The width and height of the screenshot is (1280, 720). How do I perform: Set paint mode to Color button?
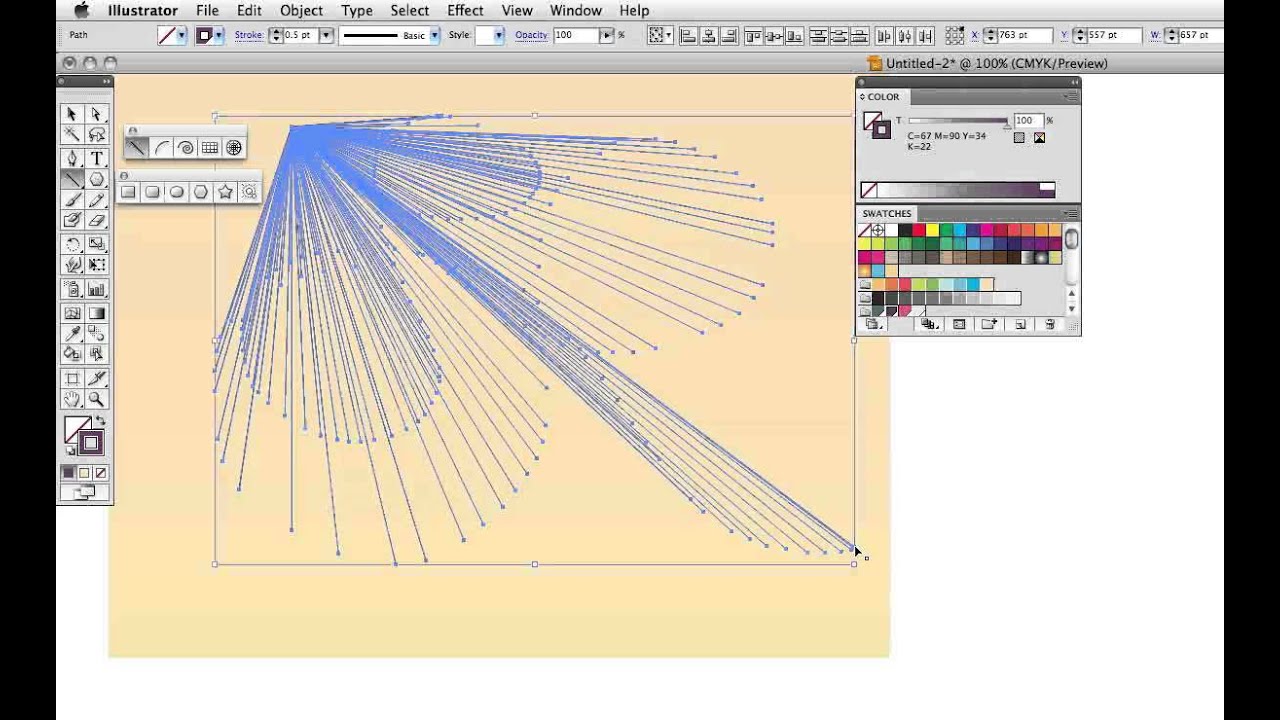(69, 473)
